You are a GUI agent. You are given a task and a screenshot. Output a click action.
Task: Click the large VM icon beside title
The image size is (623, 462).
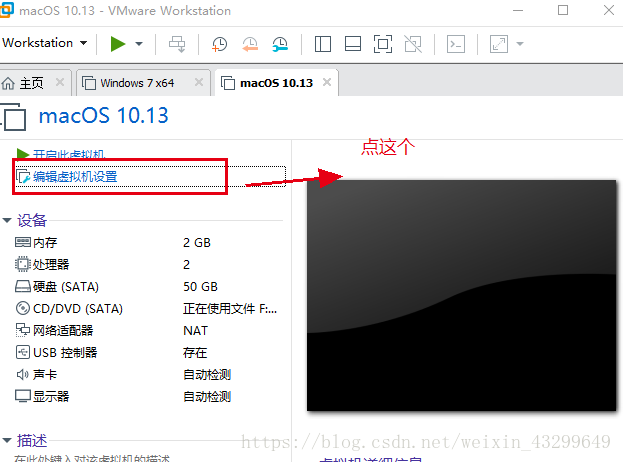14,117
